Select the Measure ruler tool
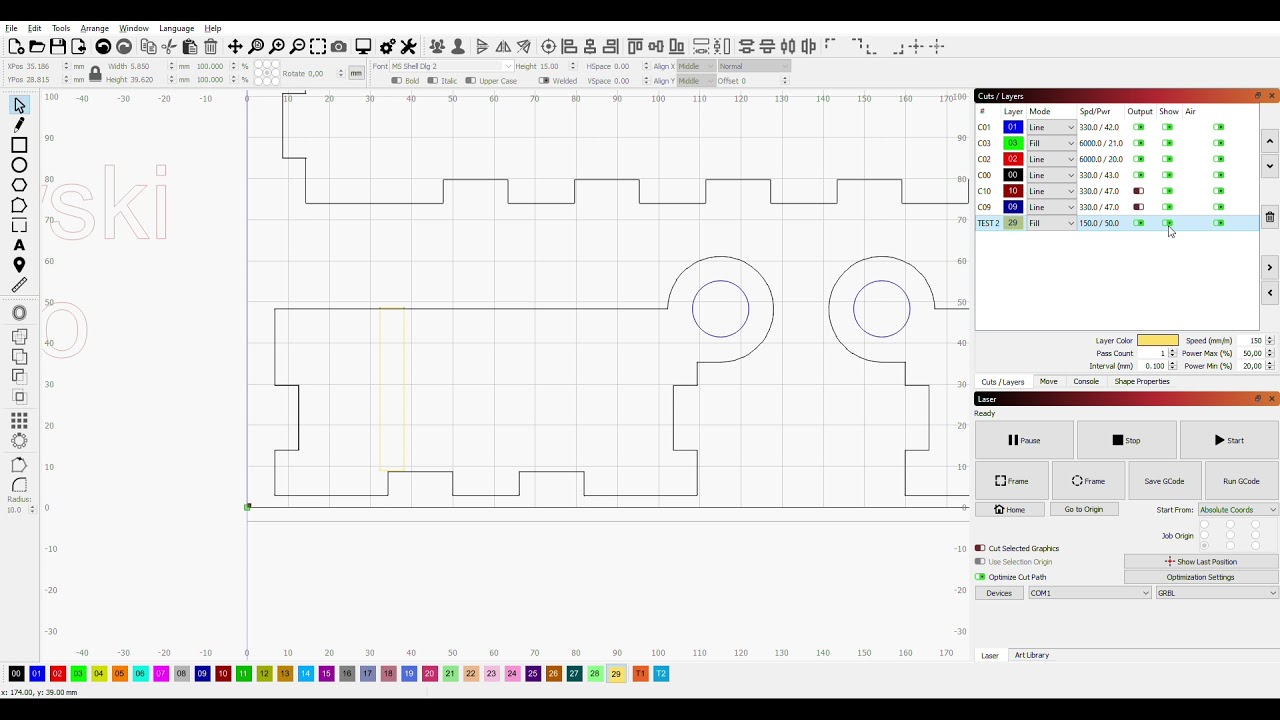This screenshot has height=720, width=1280. tap(19, 286)
